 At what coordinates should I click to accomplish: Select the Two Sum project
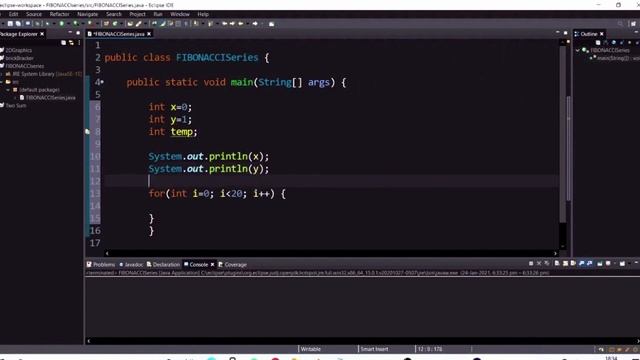click(16, 105)
